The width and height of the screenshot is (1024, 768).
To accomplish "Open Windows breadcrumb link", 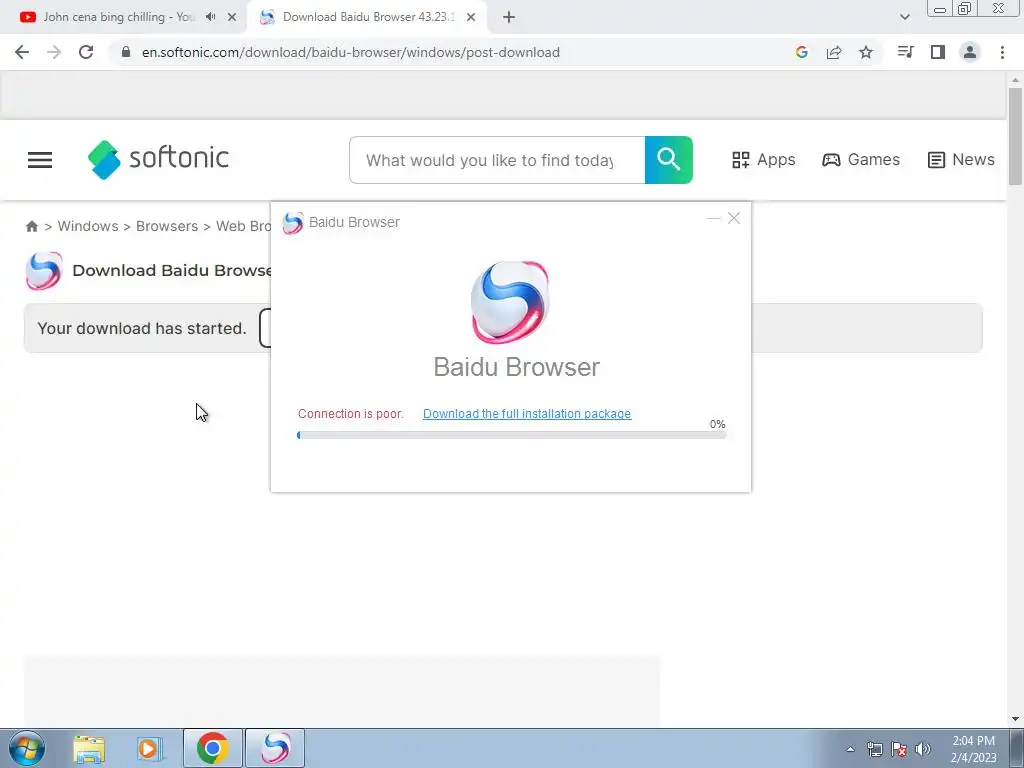I will [88, 226].
